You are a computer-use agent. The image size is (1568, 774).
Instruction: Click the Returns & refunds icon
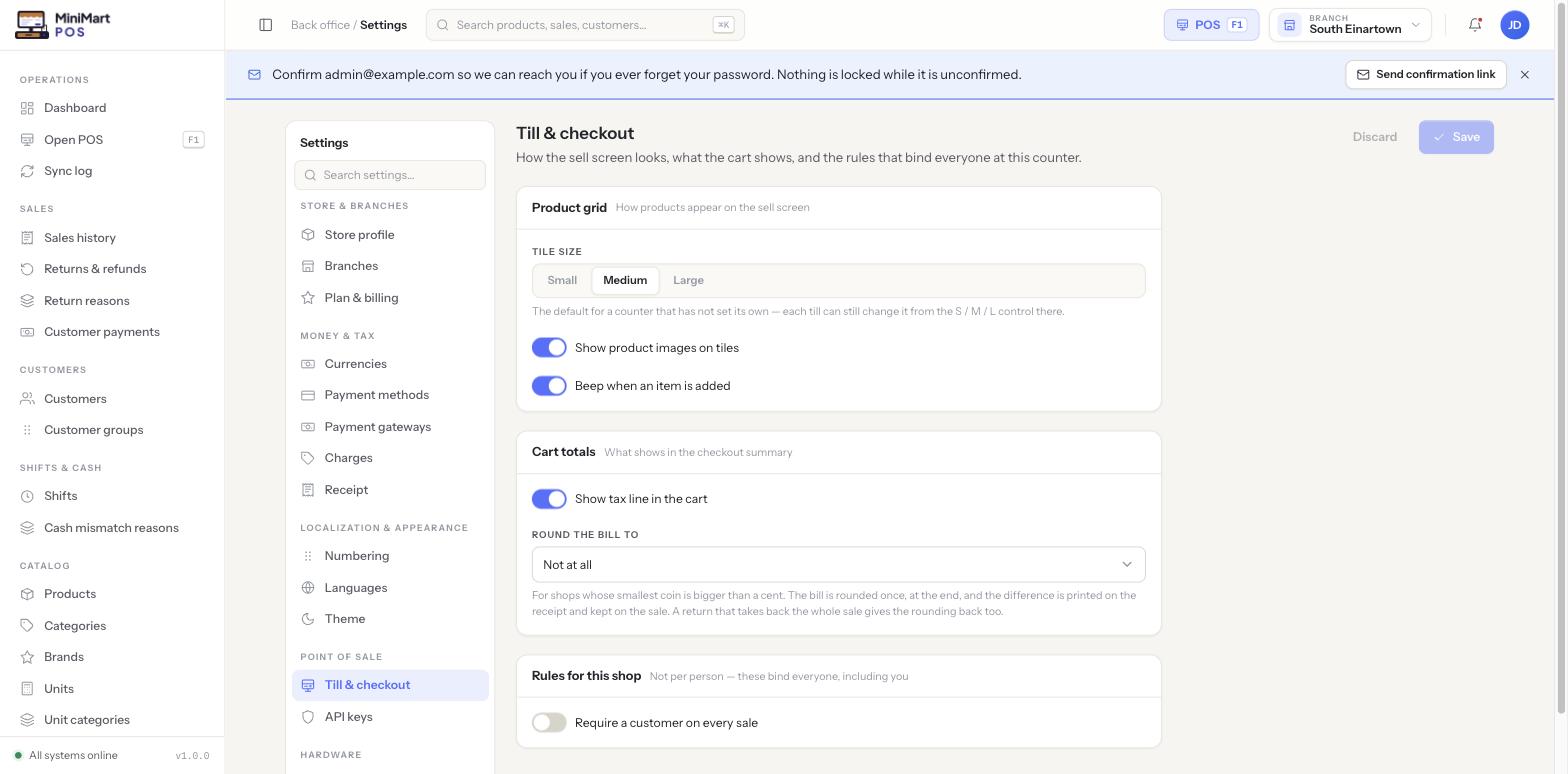click(27, 269)
